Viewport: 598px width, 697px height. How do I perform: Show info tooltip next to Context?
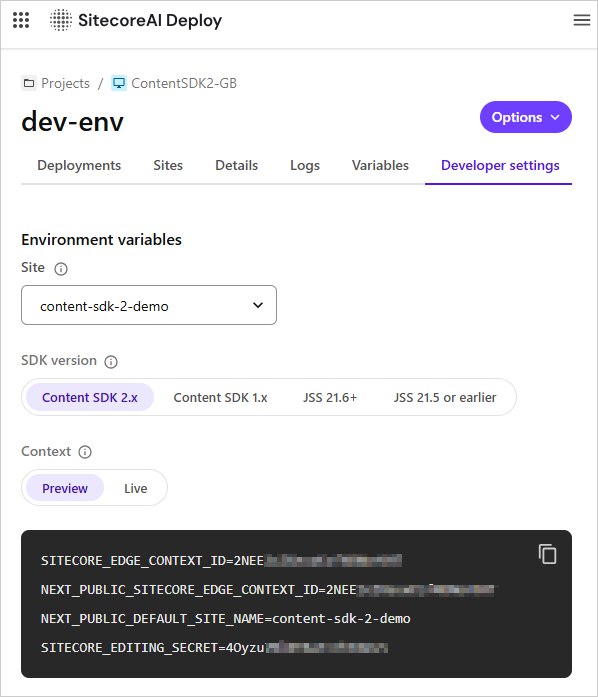tap(85, 452)
